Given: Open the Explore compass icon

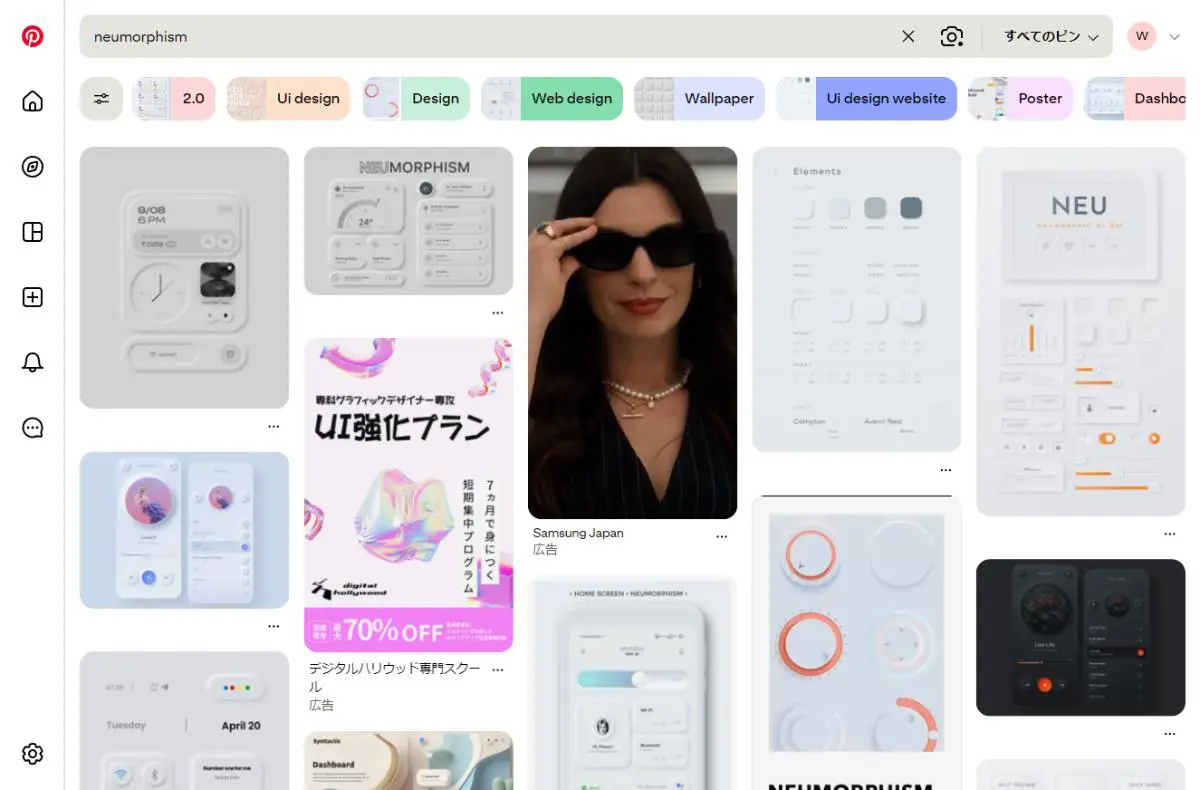Looking at the screenshot, I should tap(33, 167).
